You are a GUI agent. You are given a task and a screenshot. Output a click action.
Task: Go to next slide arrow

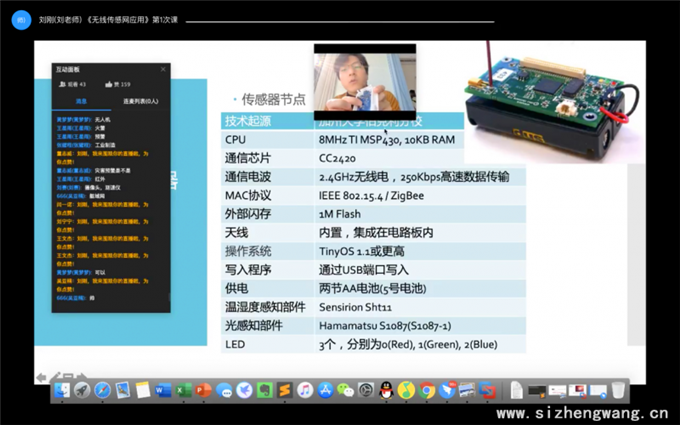click(x=82, y=377)
